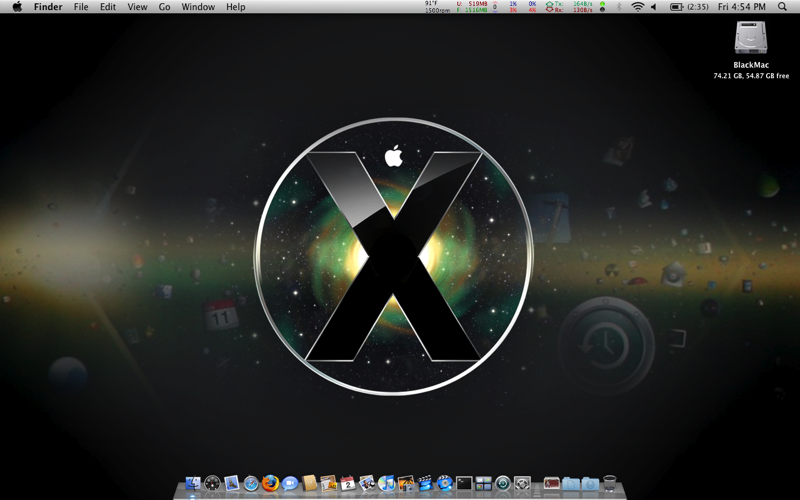
Task: Click the clock showing Fri 4:54 PM
Action: (x=741, y=7)
